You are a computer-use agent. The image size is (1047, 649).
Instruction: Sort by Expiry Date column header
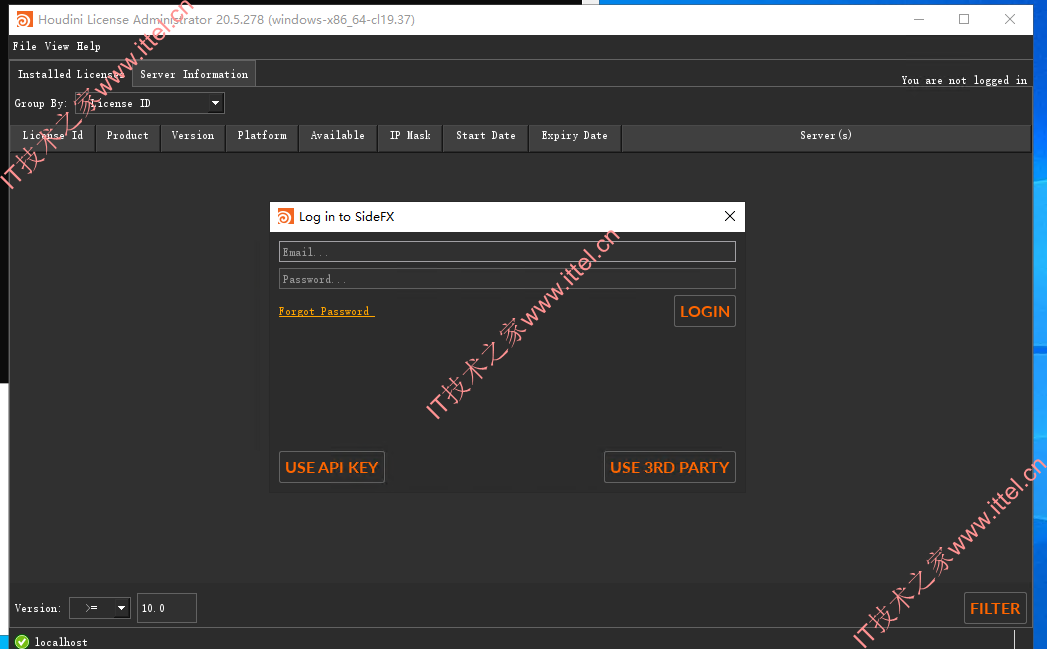coord(575,136)
